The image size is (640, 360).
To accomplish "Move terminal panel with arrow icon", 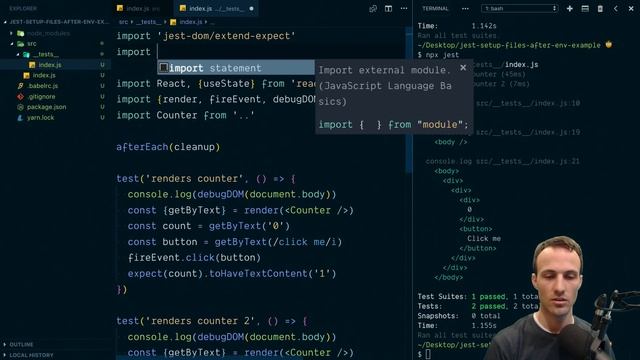I will [x=616, y=9].
